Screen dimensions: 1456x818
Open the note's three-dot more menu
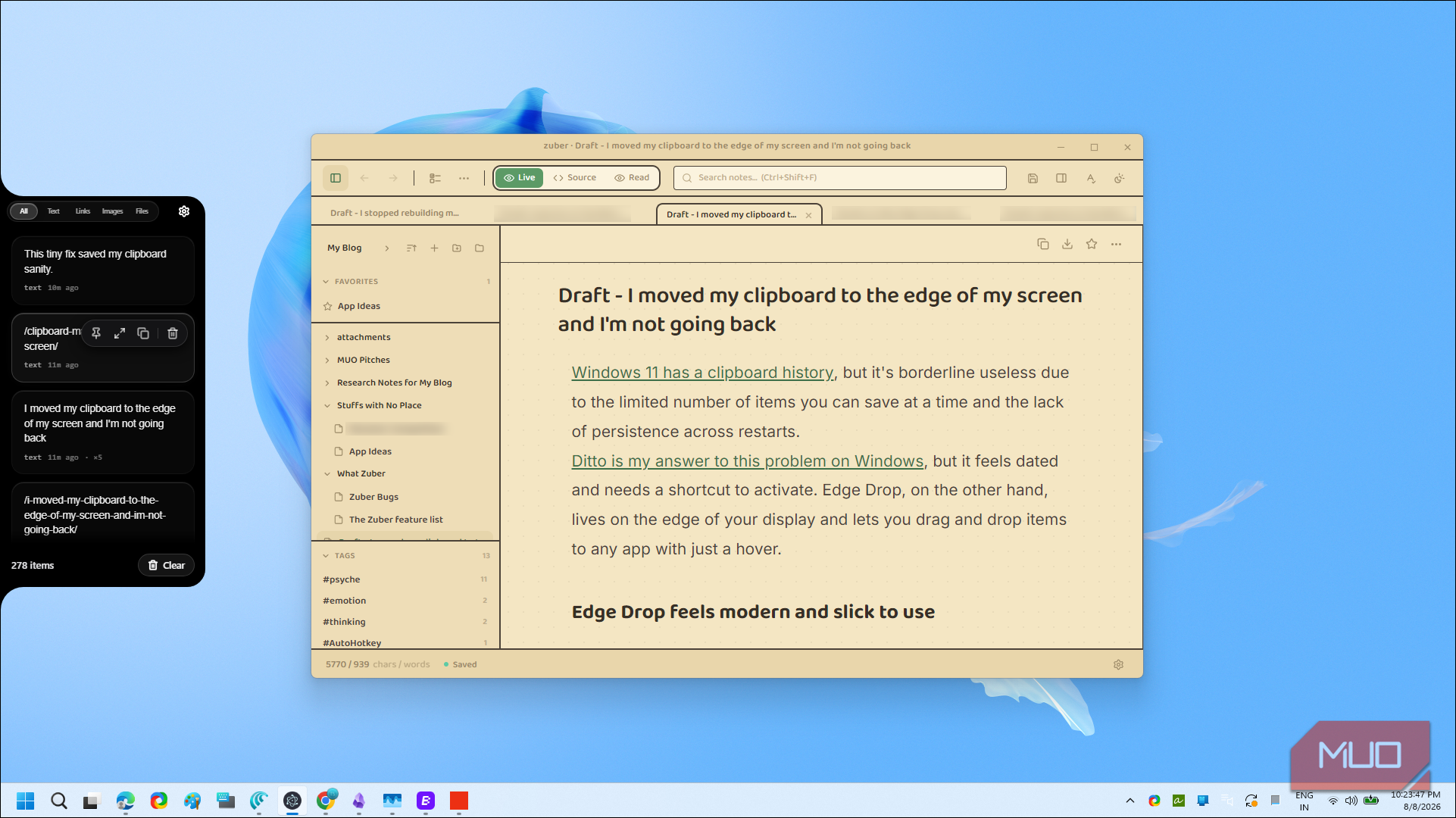[1116, 244]
